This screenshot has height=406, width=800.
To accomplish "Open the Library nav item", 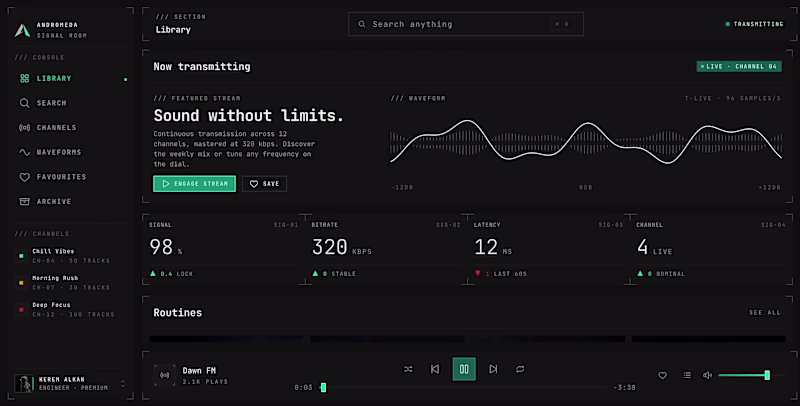I will (x=71, y=79).
